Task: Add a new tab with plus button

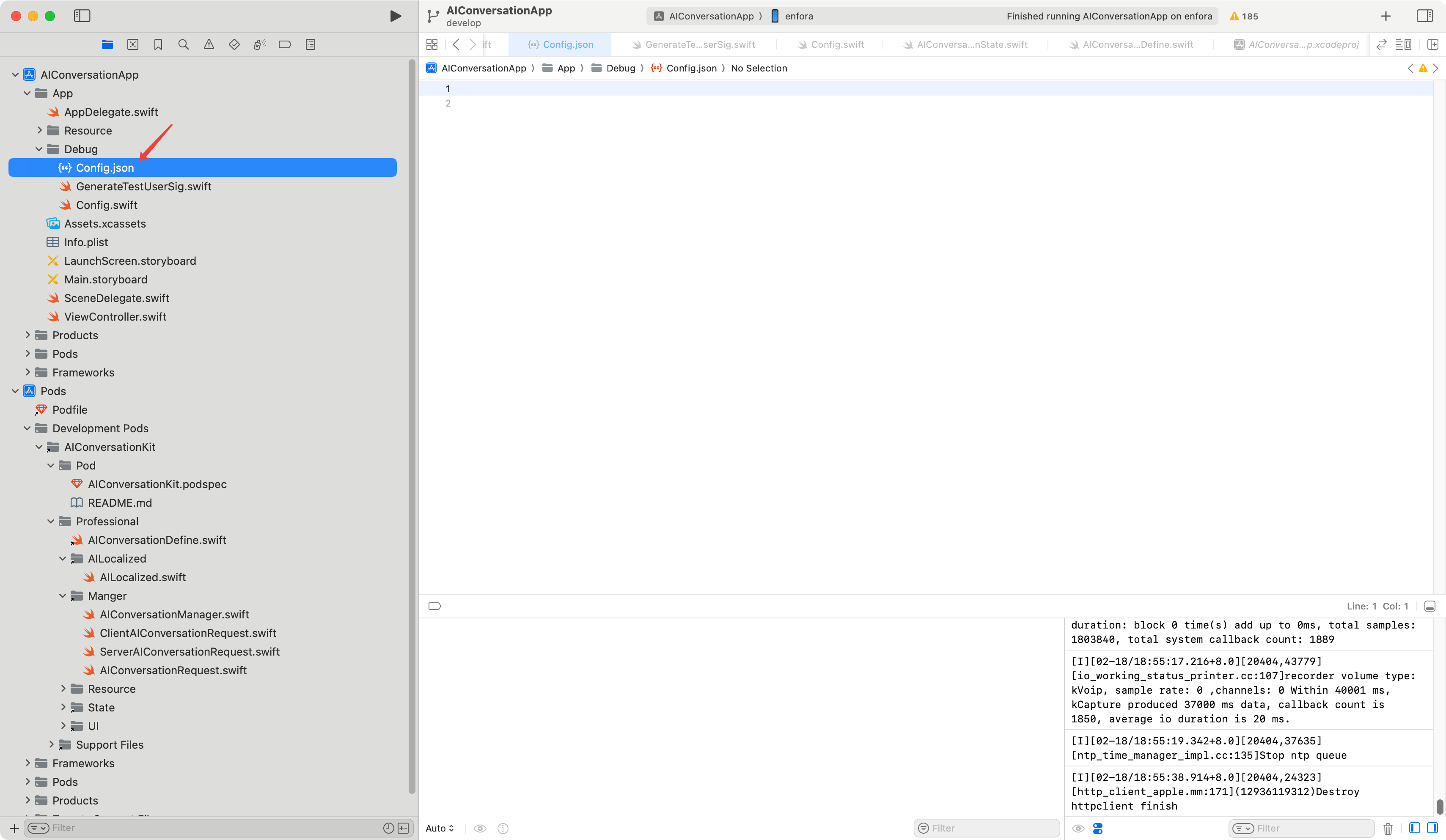Action: 1386,16
